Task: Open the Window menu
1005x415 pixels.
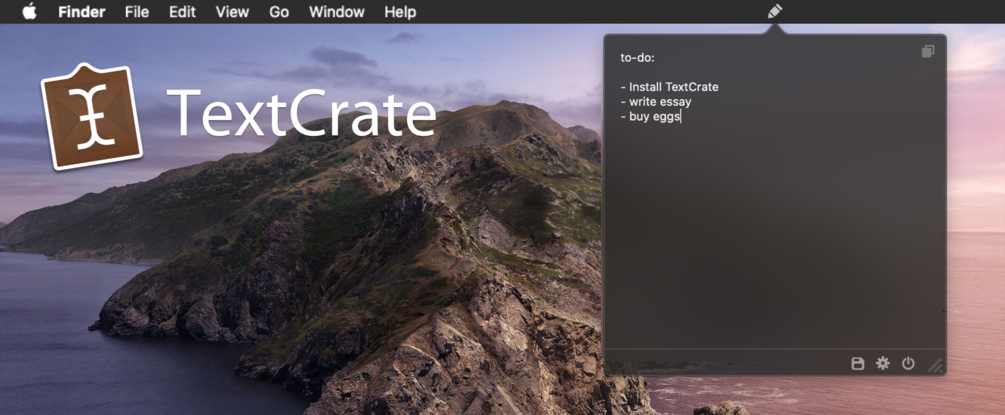Action: pos(336,12)
